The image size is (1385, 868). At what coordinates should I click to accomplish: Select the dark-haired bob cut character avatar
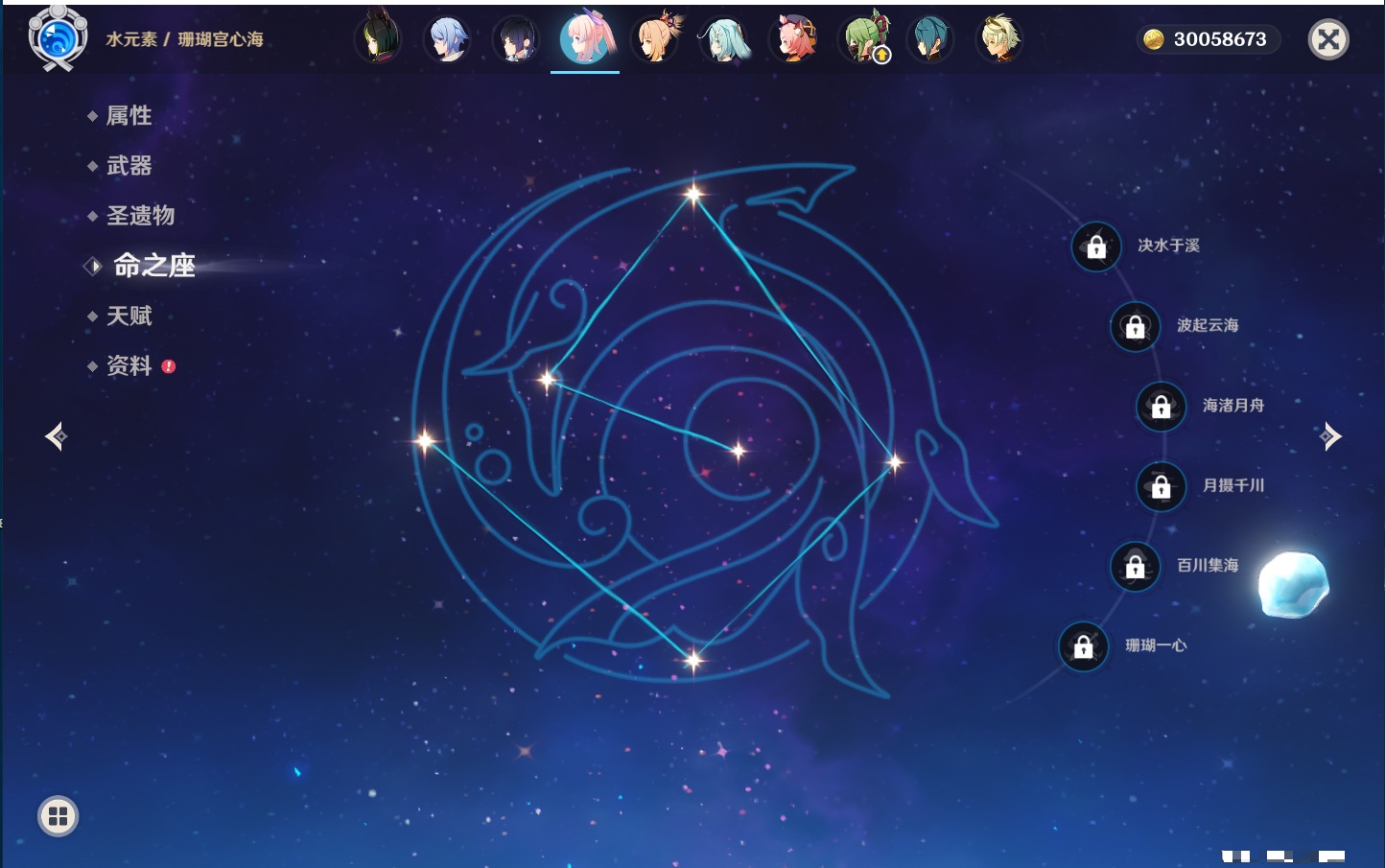516,39
